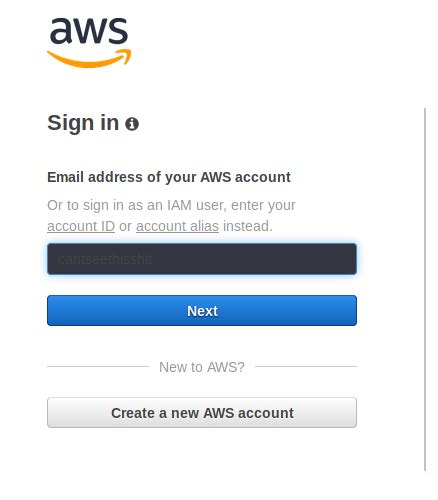Click the faint text inside the email field
Screen dimensions: 438x500
pos(105,259)
